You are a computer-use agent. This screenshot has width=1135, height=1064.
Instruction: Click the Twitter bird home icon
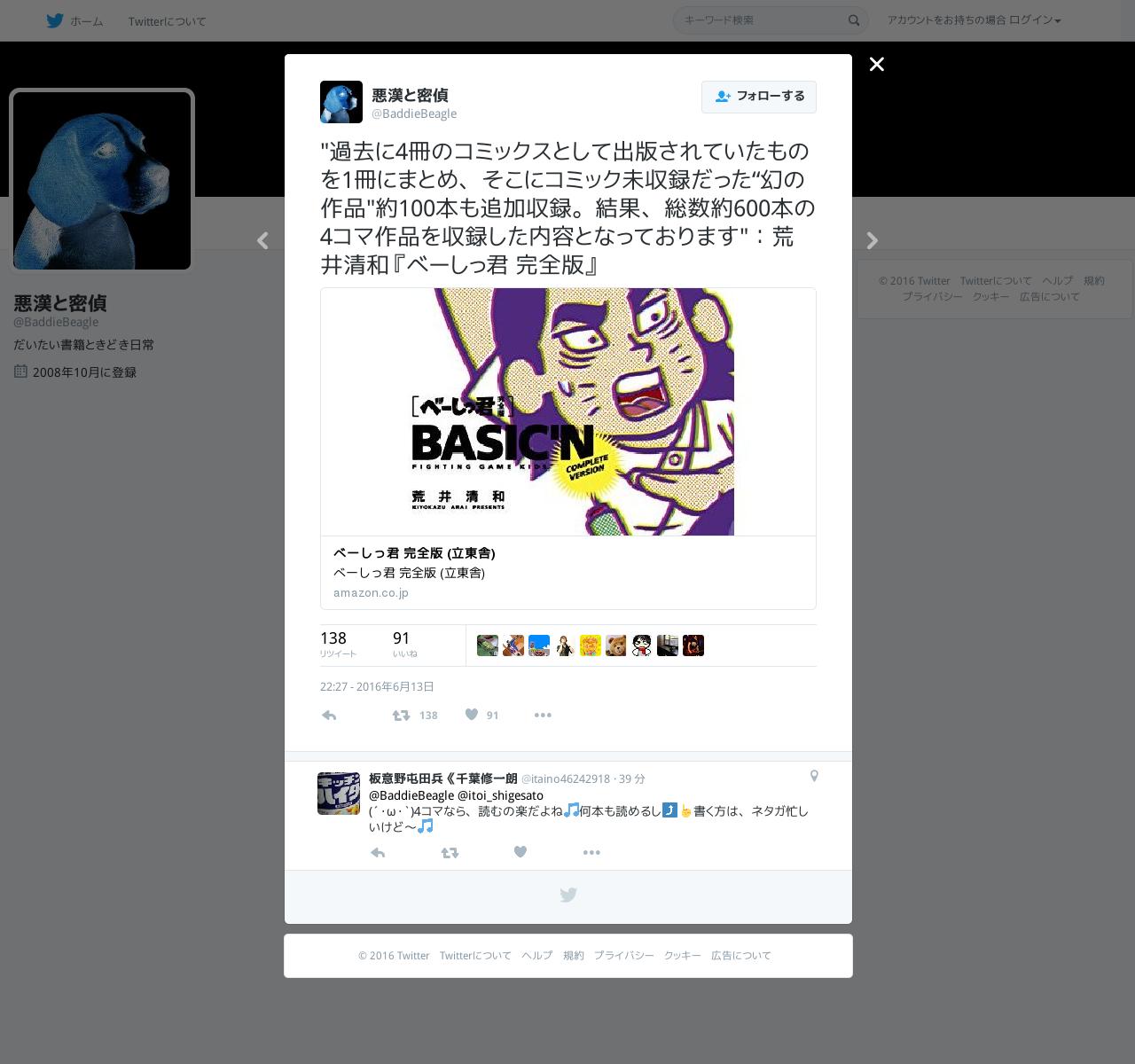click(55, 20)
